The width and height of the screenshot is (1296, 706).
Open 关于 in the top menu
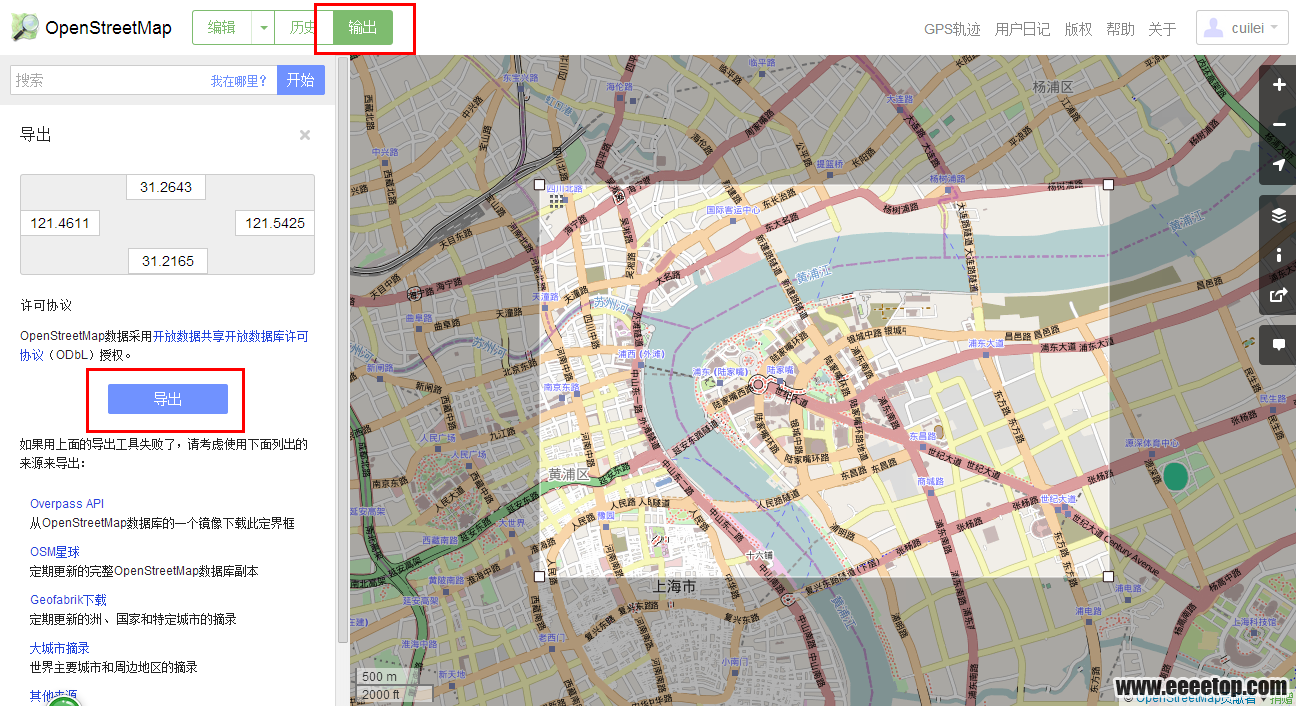1162,29
